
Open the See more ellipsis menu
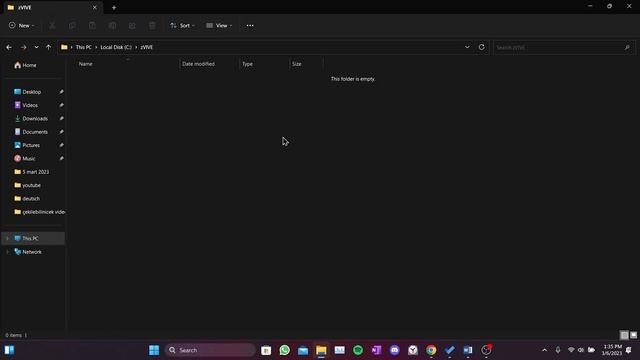coord(250,25)
